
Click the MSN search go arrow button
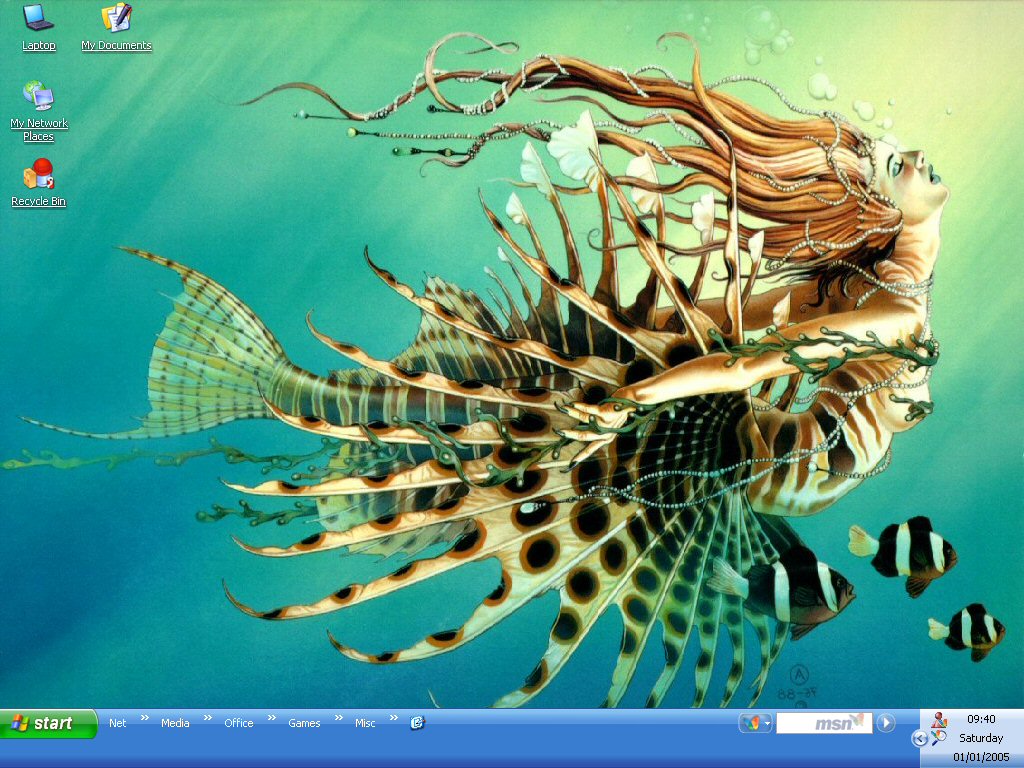886,723
